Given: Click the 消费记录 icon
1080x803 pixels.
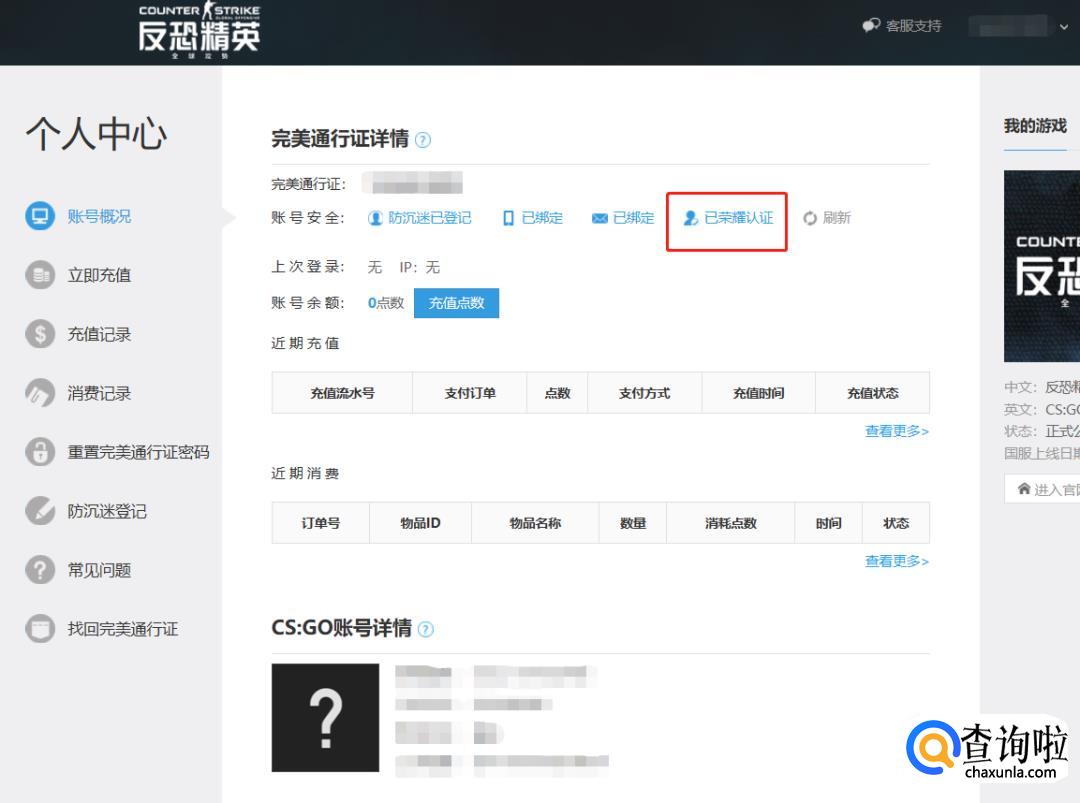Looking at the screenshot, I should [x=40, y=393].
